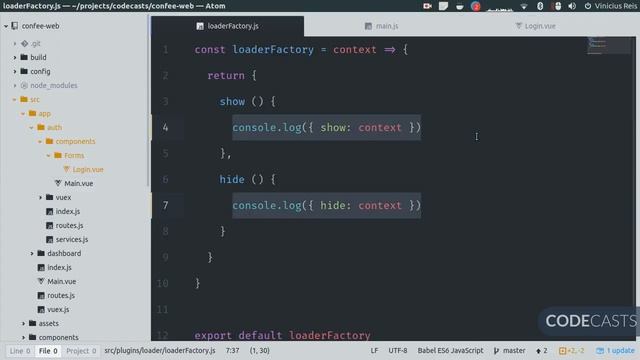Click the node_modules folder icon
This screenshot has height=360, width=640.
[x=24, y=85]
